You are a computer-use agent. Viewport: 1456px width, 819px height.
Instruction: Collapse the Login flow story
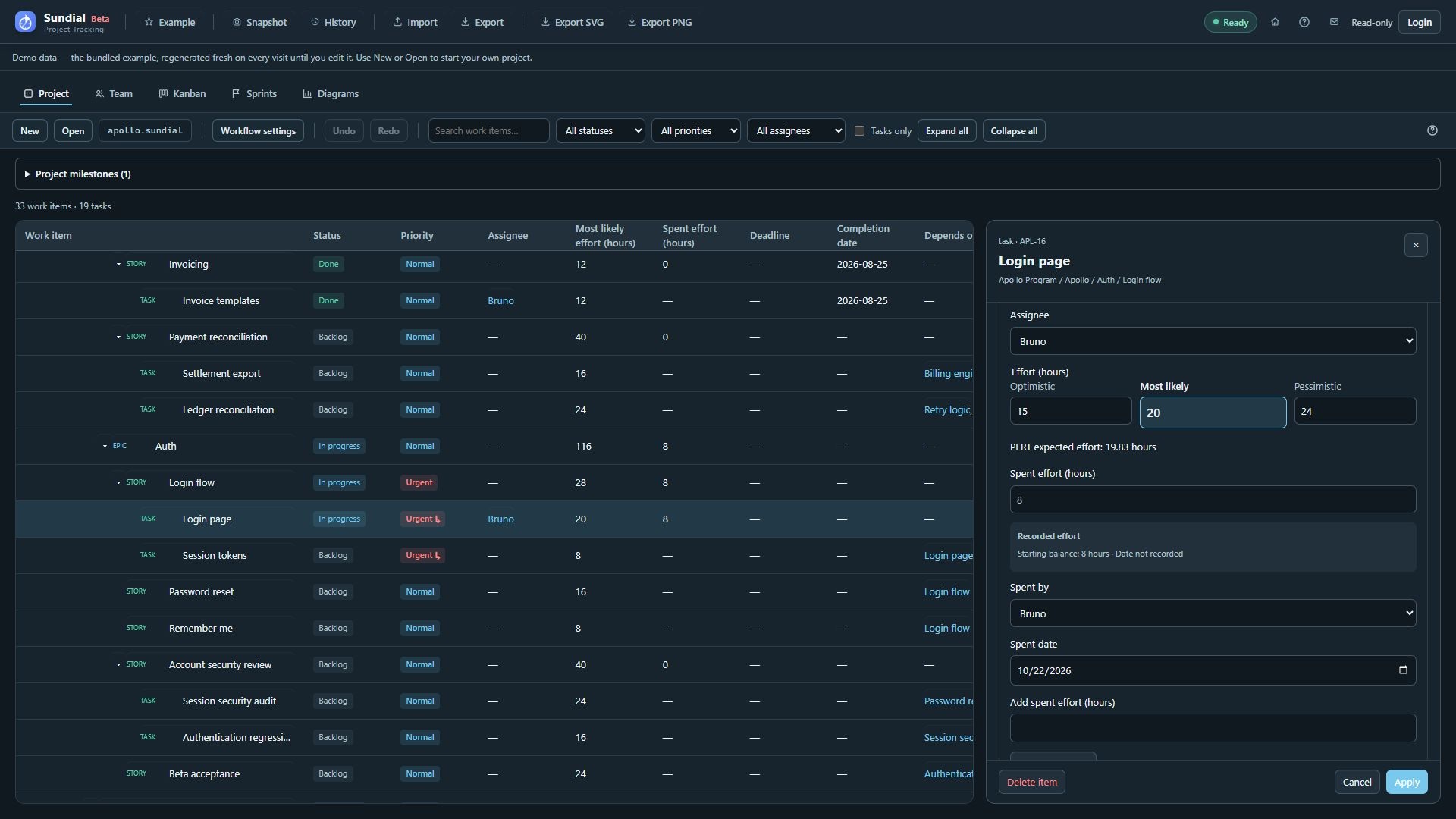[x=118, y=482]
